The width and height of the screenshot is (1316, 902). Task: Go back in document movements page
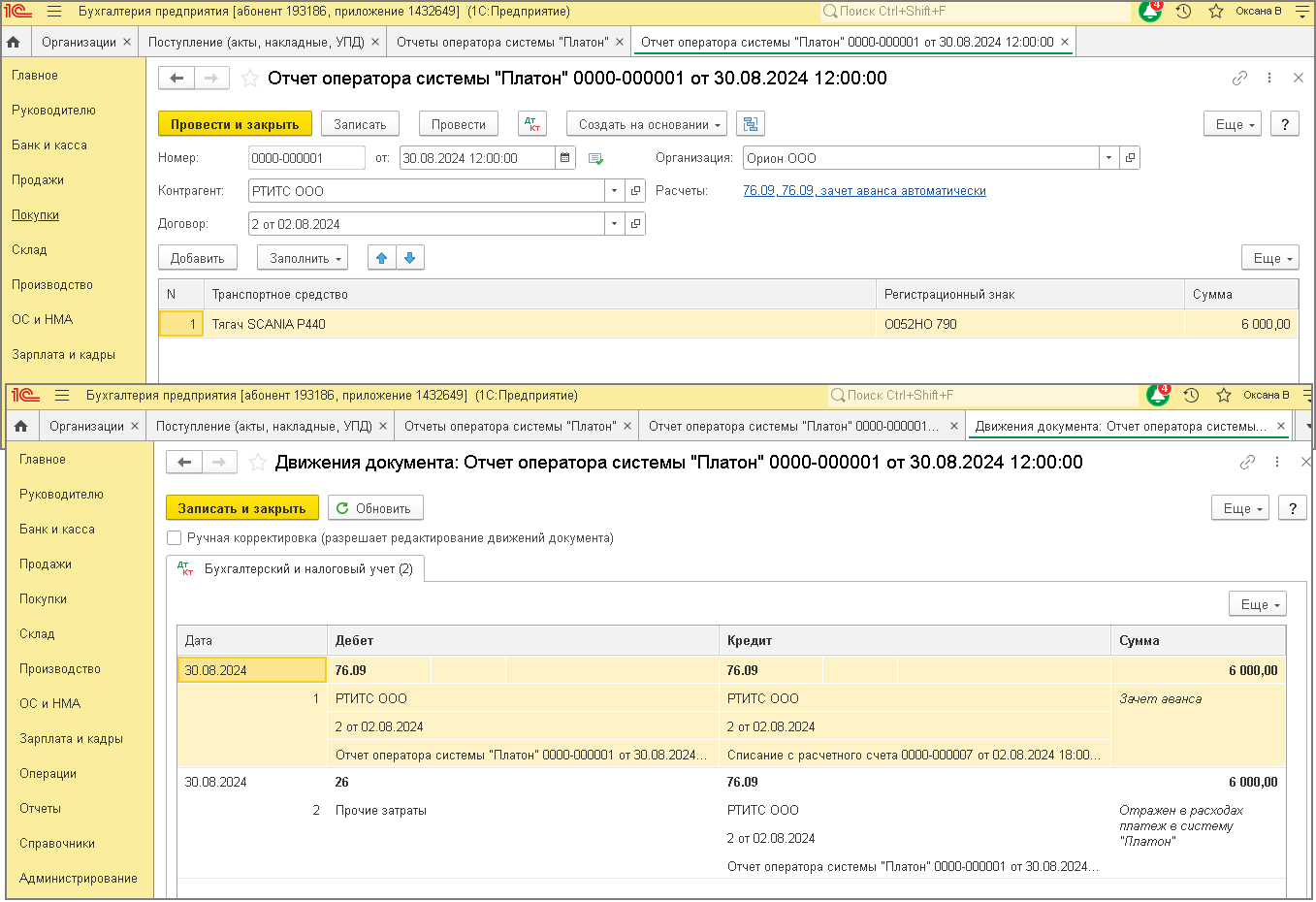tap(184, 463)
